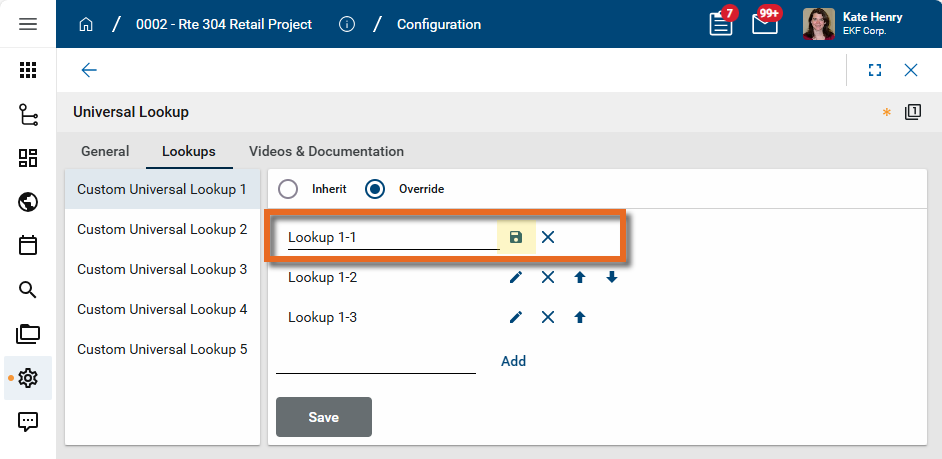
Task: Click the Add link
Action: 513,361
